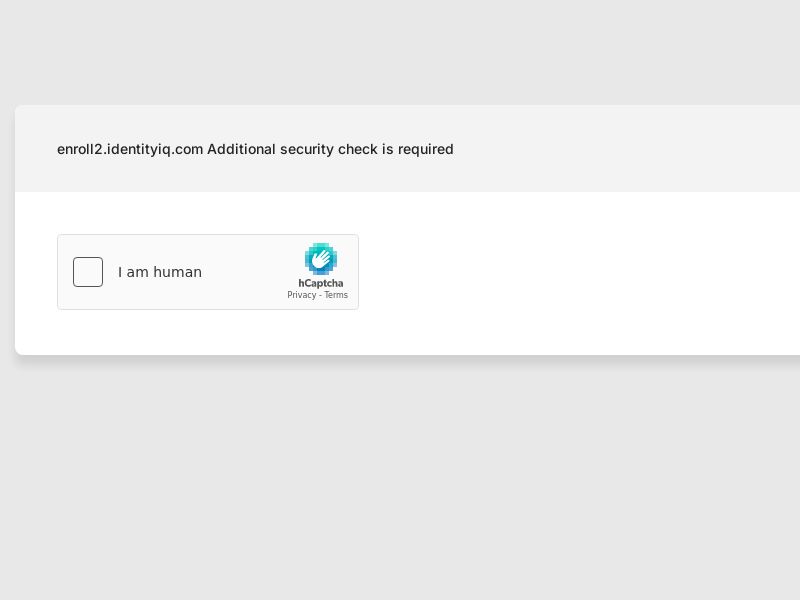
Task: Click the hCaptcha branding text
Action: 321,283
